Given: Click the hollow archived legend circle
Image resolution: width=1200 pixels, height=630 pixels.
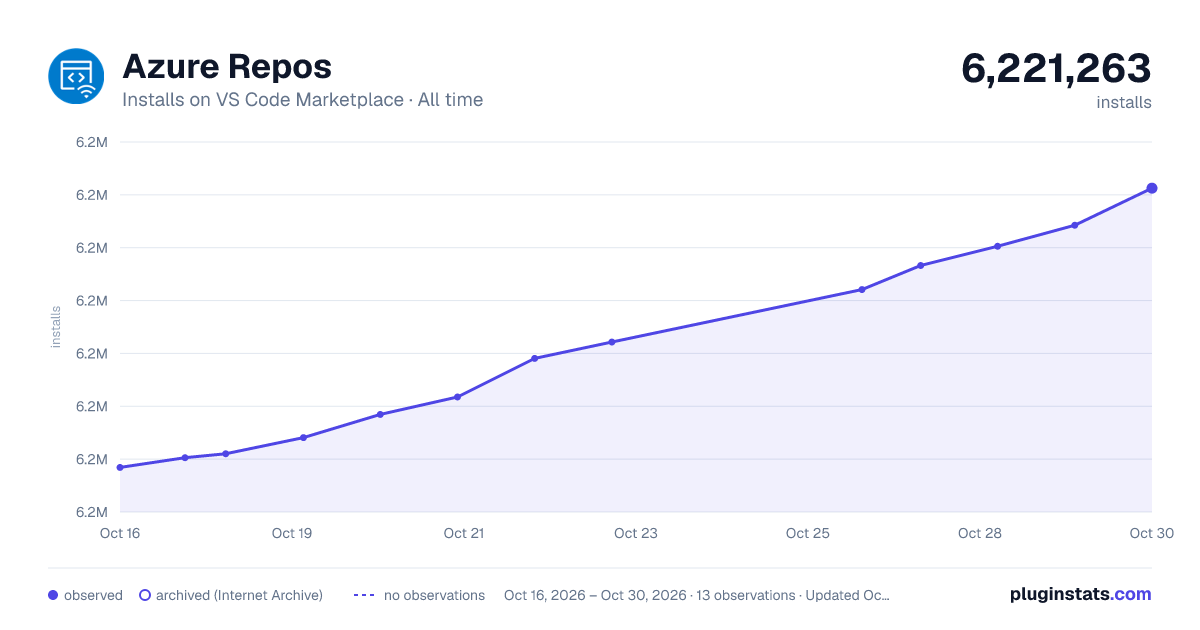Looking at the screenshot, I should [145, 595].
